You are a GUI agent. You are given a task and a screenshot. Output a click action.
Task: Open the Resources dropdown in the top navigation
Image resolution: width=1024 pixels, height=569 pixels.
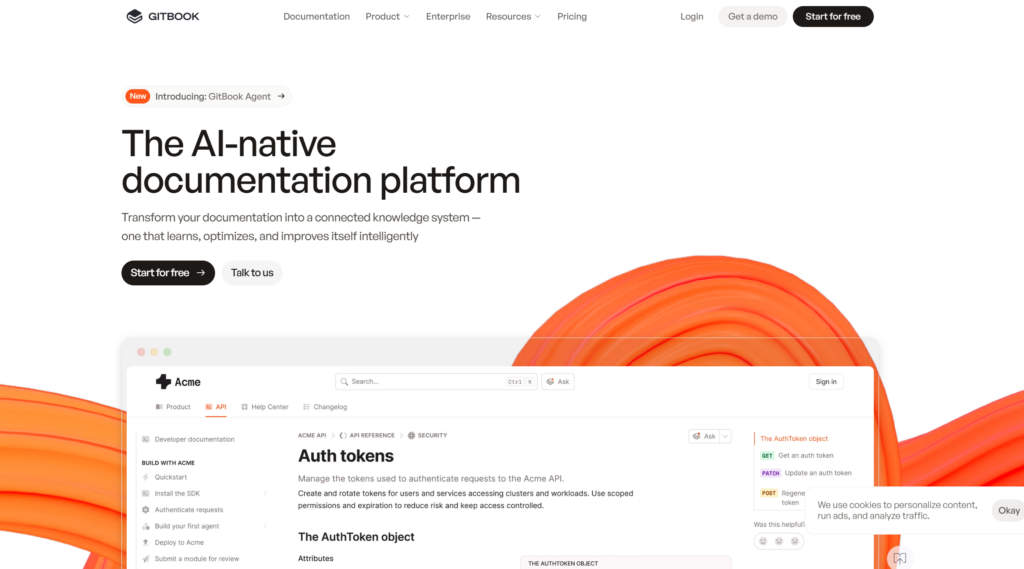tap(513, 16)
